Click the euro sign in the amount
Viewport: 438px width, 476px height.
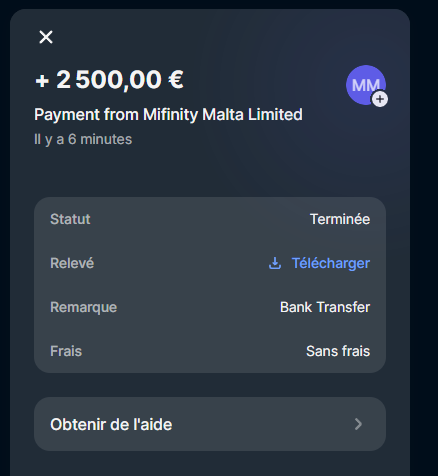[x=176, y=80]
